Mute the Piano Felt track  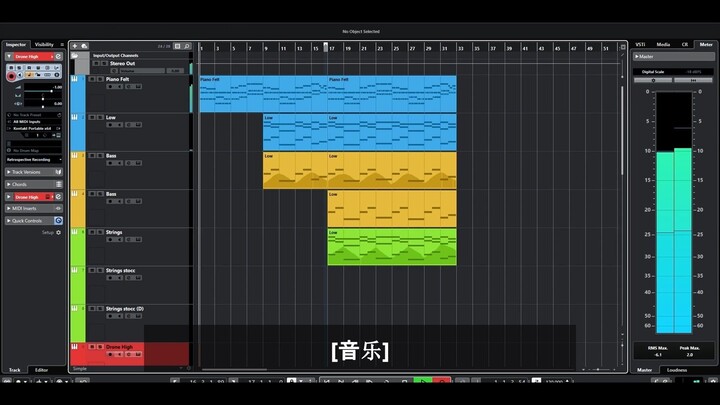92,79
